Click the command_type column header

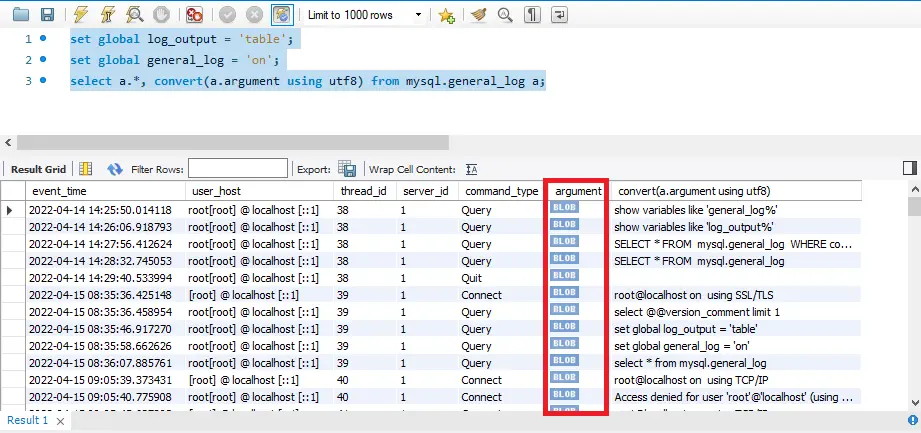tap(502, 191)
